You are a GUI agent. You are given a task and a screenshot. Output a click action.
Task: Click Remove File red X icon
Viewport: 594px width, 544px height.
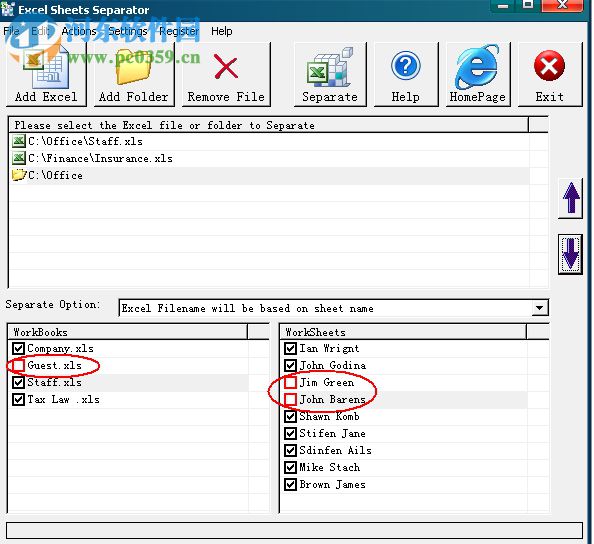(x=226, y=67)
